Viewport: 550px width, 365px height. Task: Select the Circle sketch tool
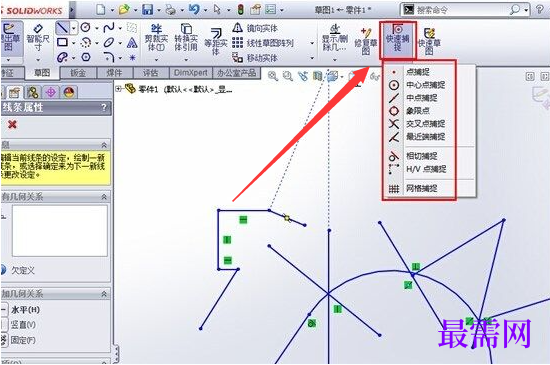click(x=85, y=27)
